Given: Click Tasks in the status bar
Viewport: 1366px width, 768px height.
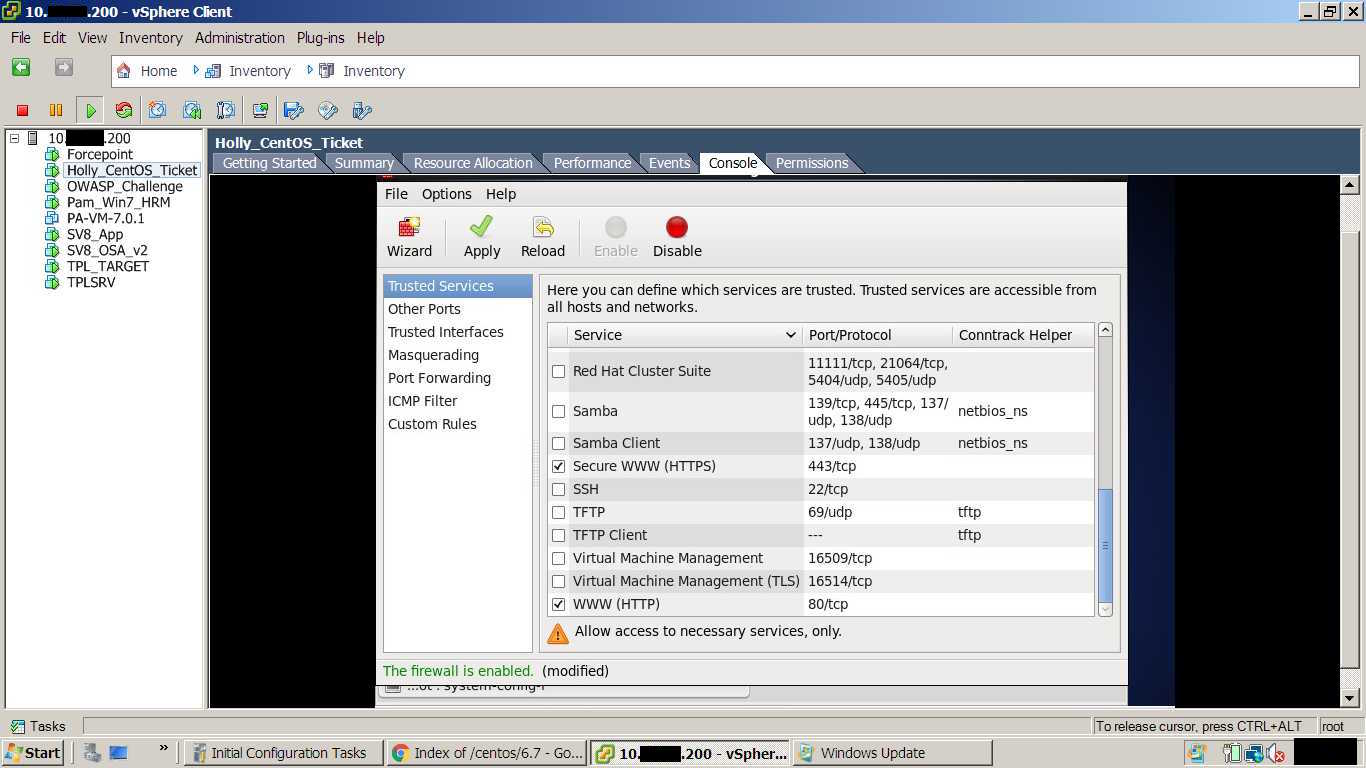Looking at the screenshot, I should (x=38, y=727).
